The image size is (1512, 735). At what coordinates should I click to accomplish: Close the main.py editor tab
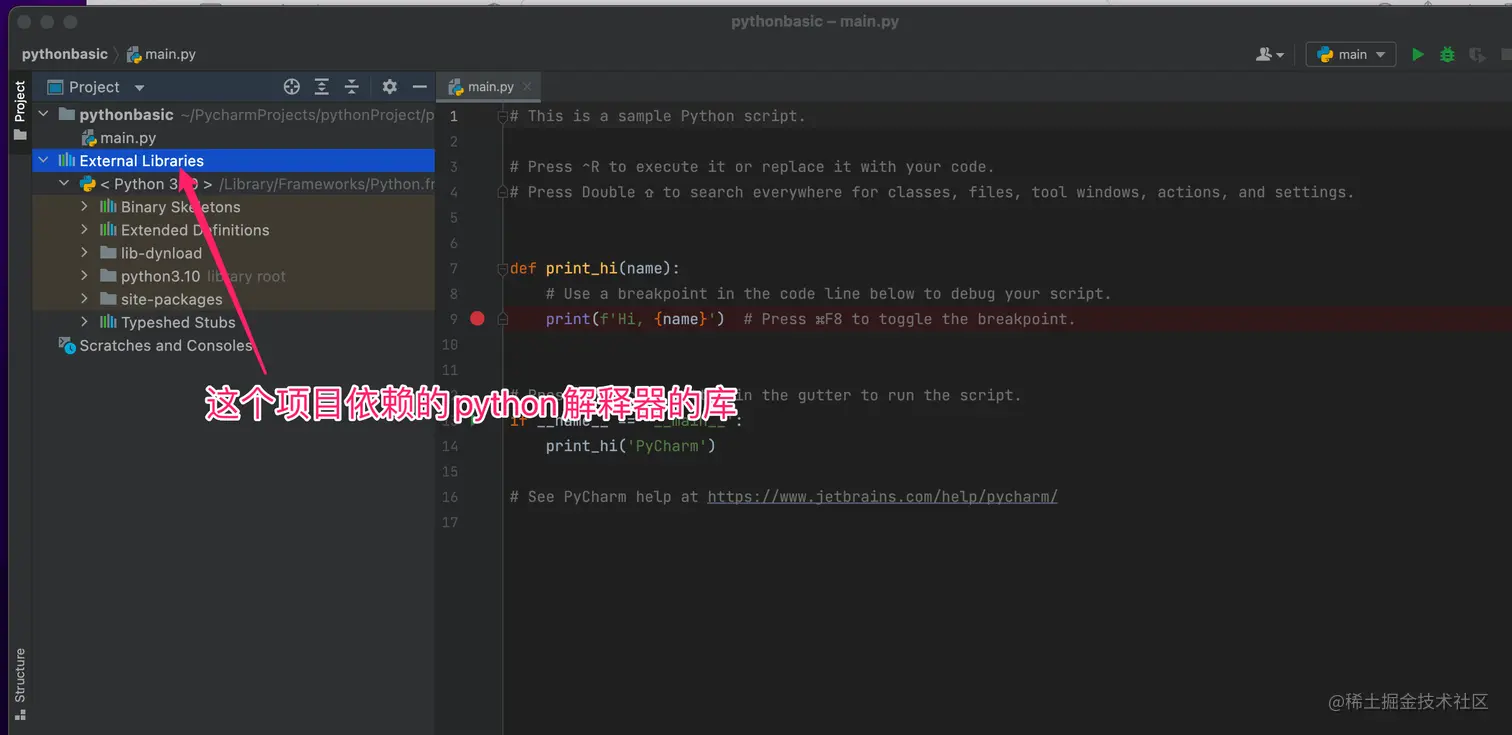(527, 87)
